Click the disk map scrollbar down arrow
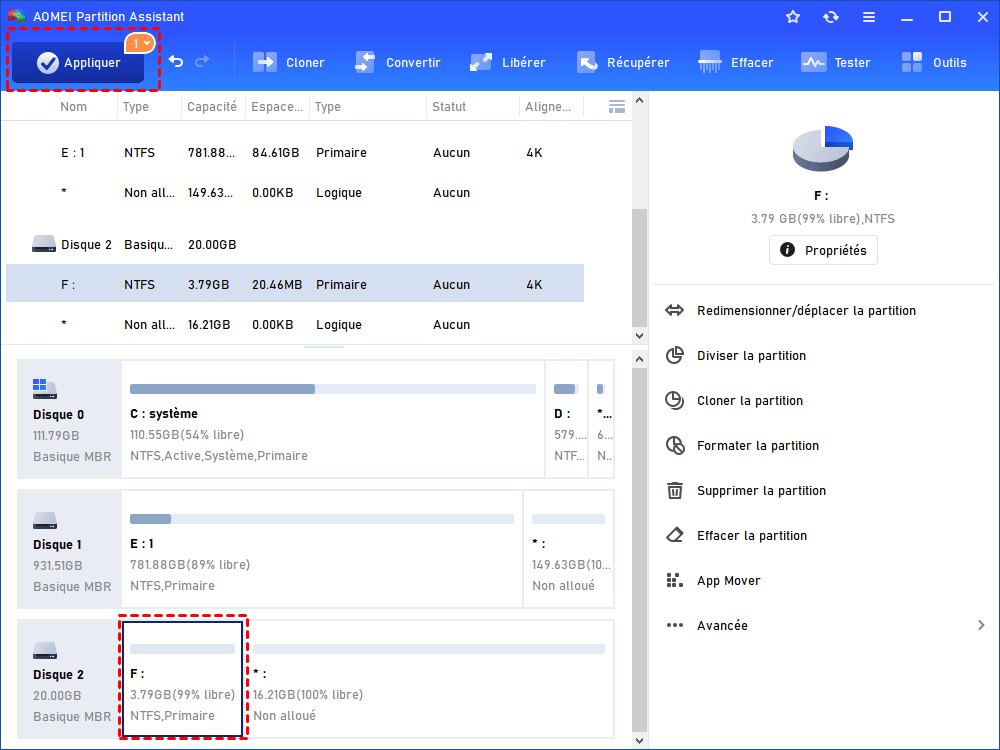Viewport: 1000px width, 750px height. pos(639,740)
